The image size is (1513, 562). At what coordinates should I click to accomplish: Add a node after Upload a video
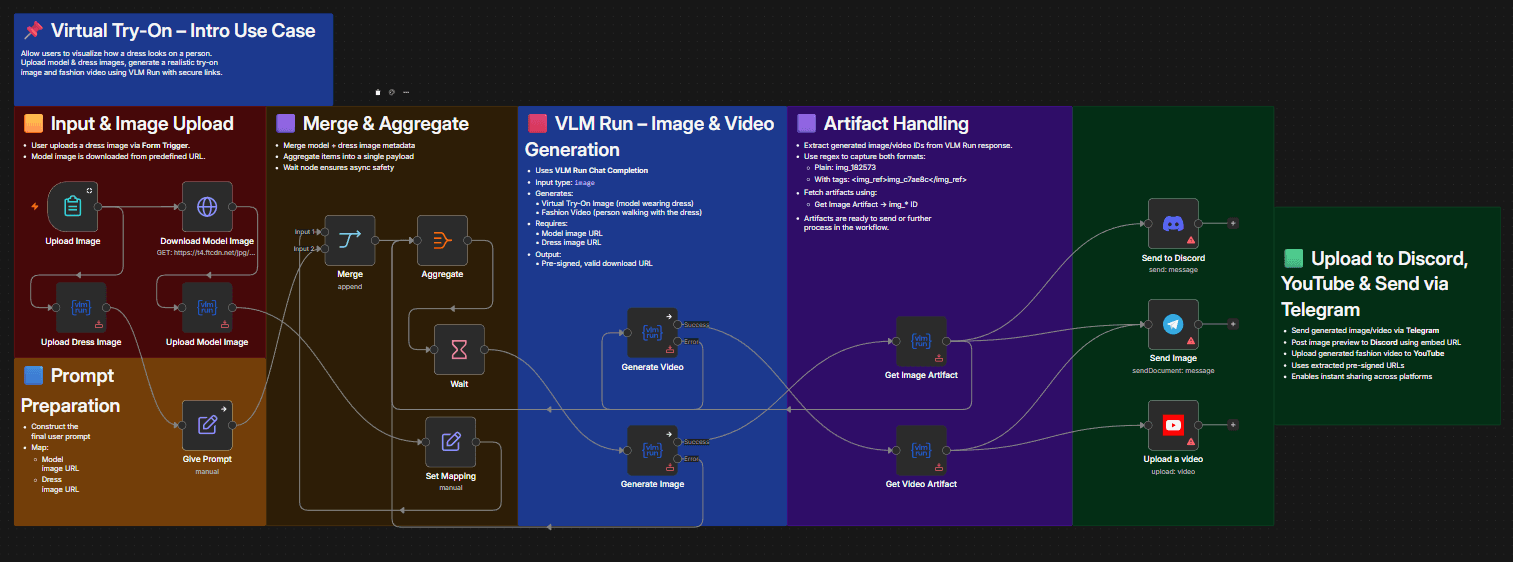(1233, 425)
